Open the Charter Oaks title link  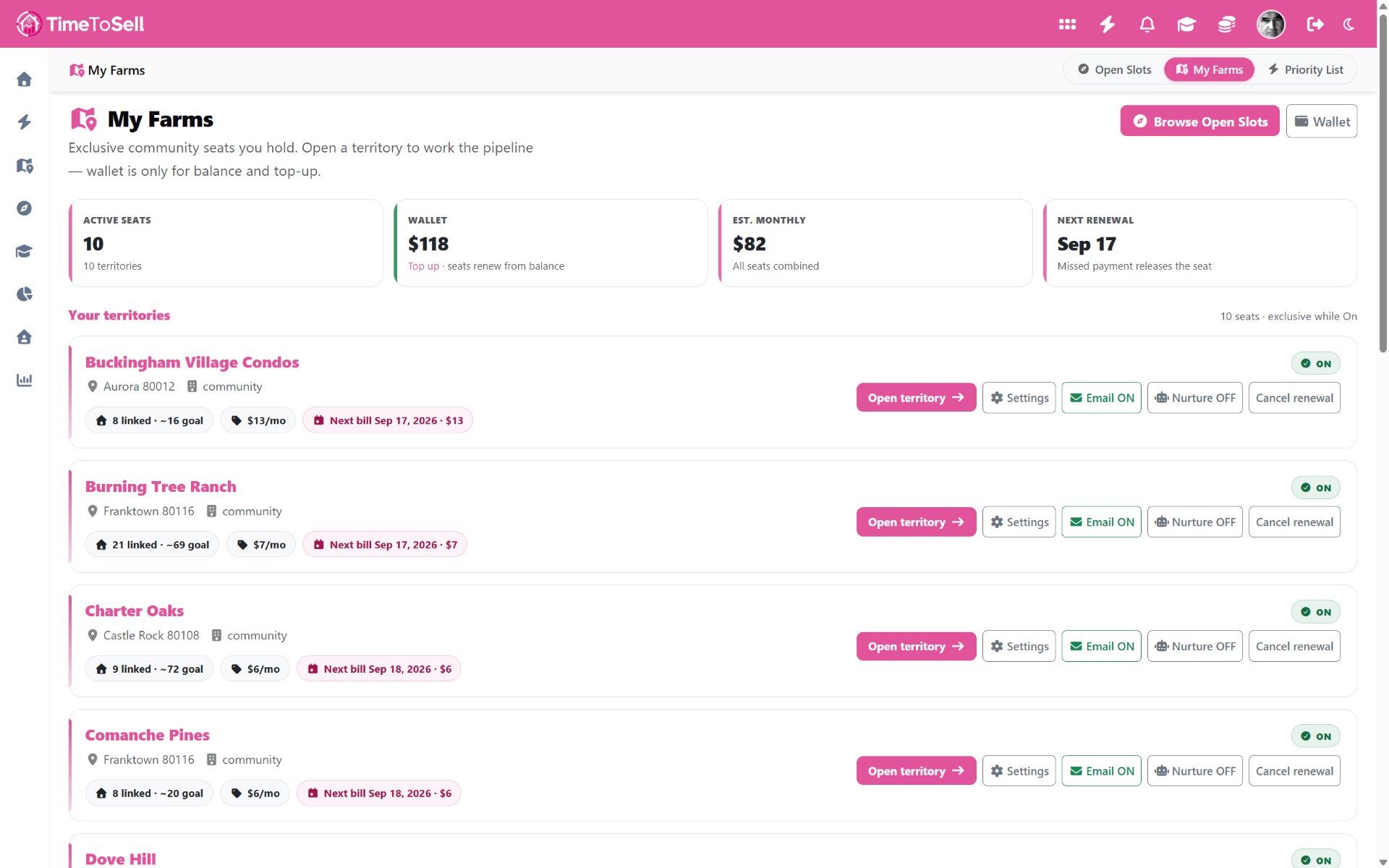click(135, 611)
